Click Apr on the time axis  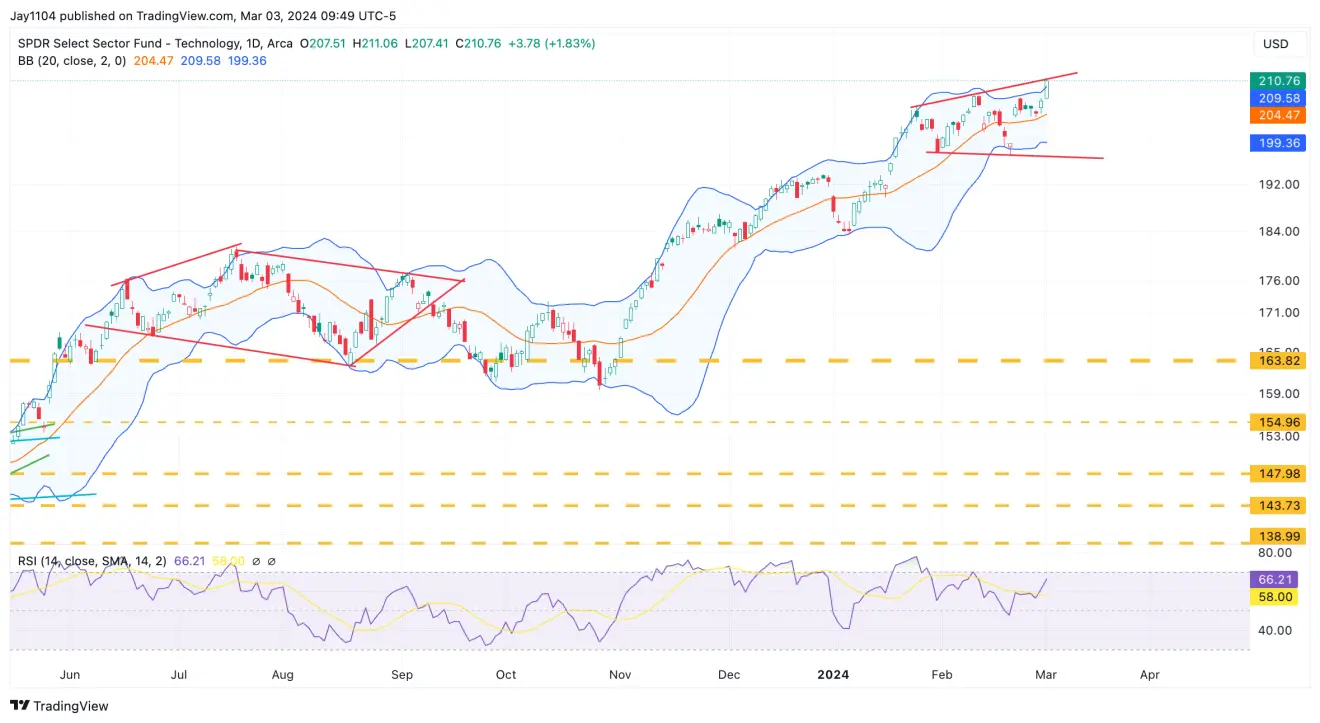click(x=1150, y=675)
